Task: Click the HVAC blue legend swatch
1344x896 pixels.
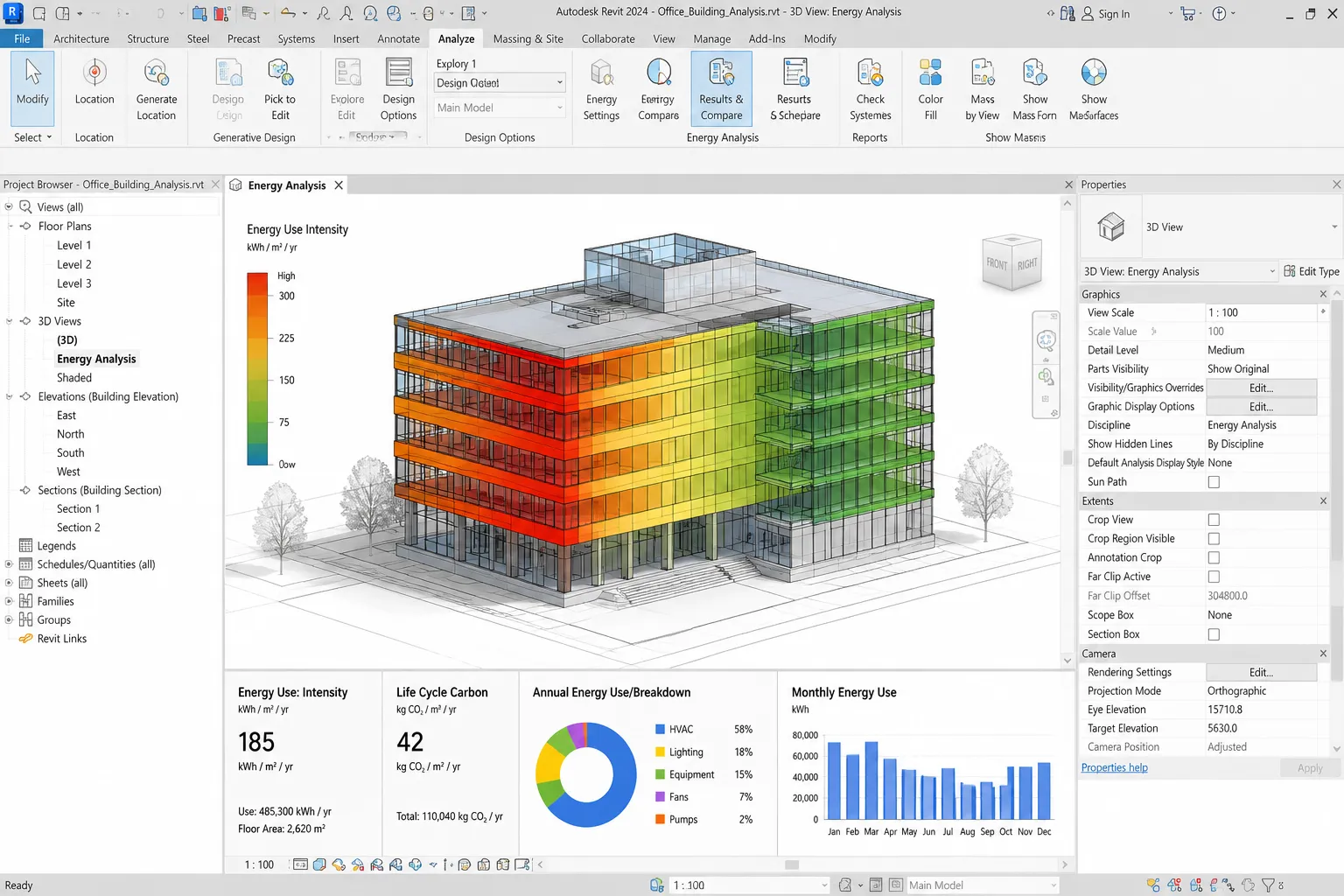Action: pos(661,730)
